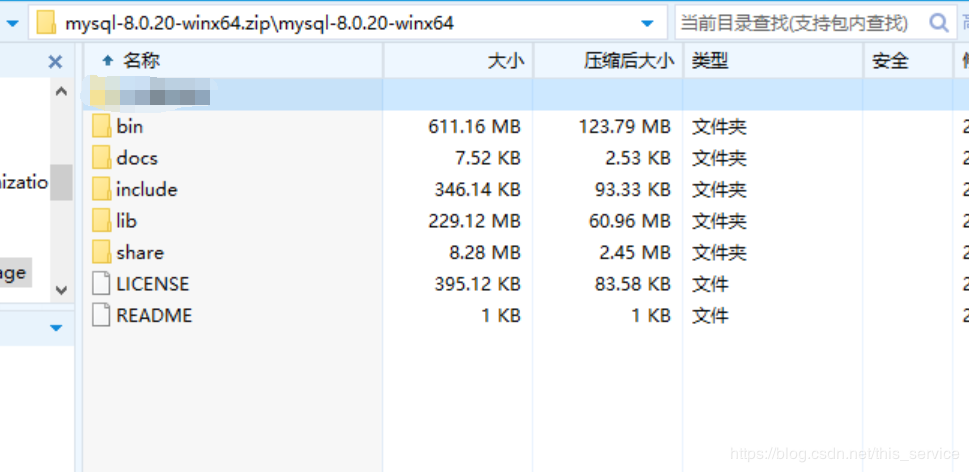Click the 93.33 KB compressed size
969x472 pixels.
click(x=632, y=190)
